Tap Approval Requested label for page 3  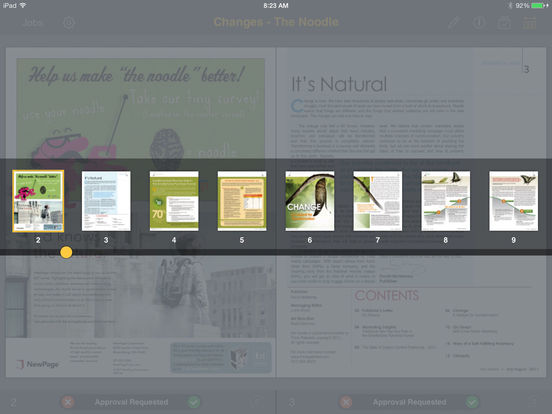pyautogui.click(x=409, y=402)
